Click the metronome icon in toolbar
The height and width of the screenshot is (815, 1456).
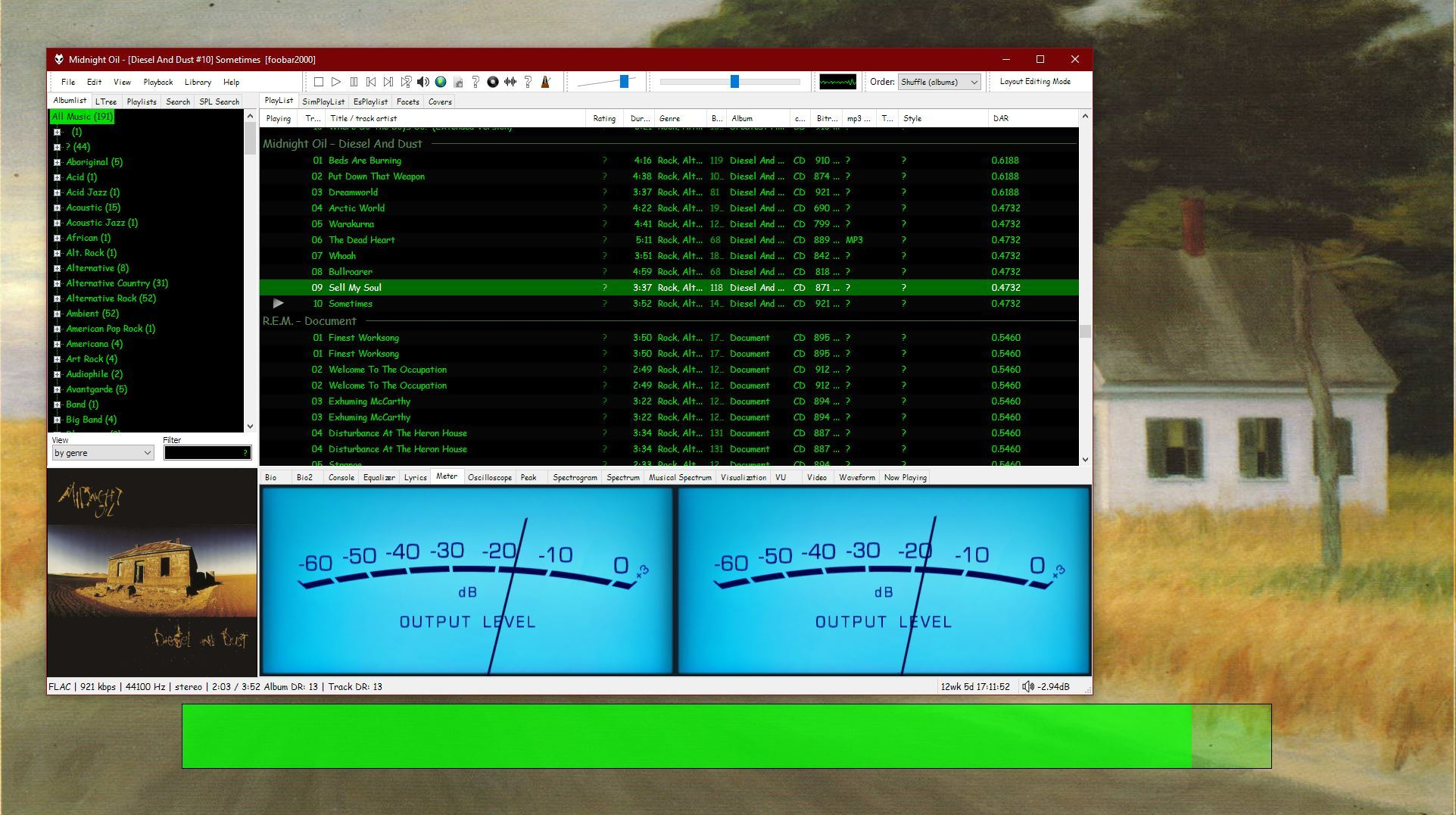pos(545,82)
